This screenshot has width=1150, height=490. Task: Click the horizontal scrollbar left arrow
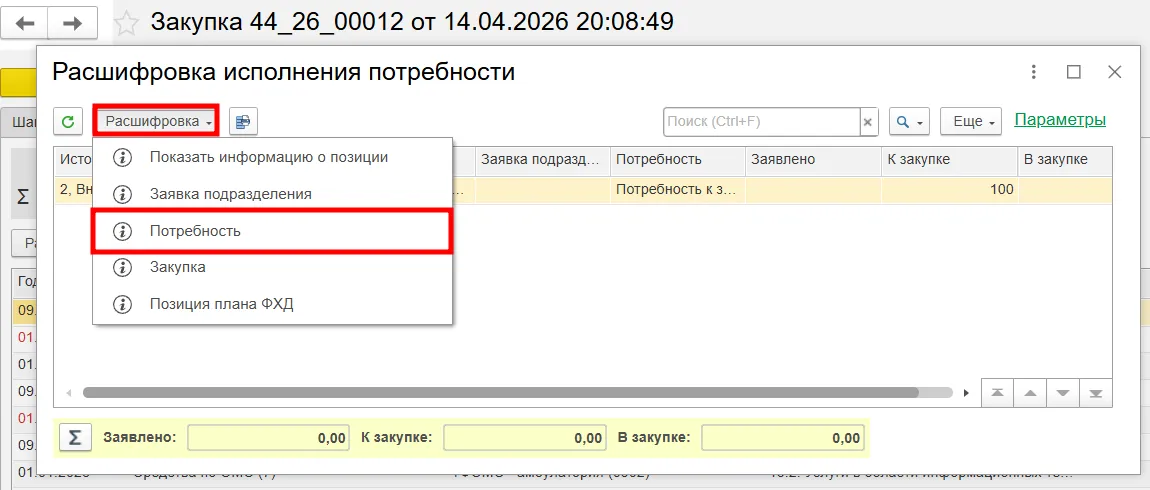(69, 392)
